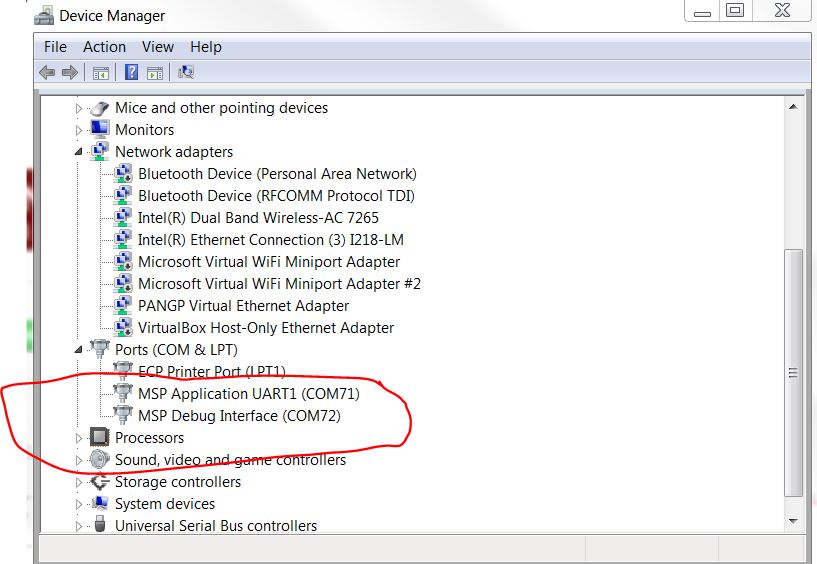Click the Show/Hide Console Tree icon
This screenshot has width=817, height=564.
100,72
